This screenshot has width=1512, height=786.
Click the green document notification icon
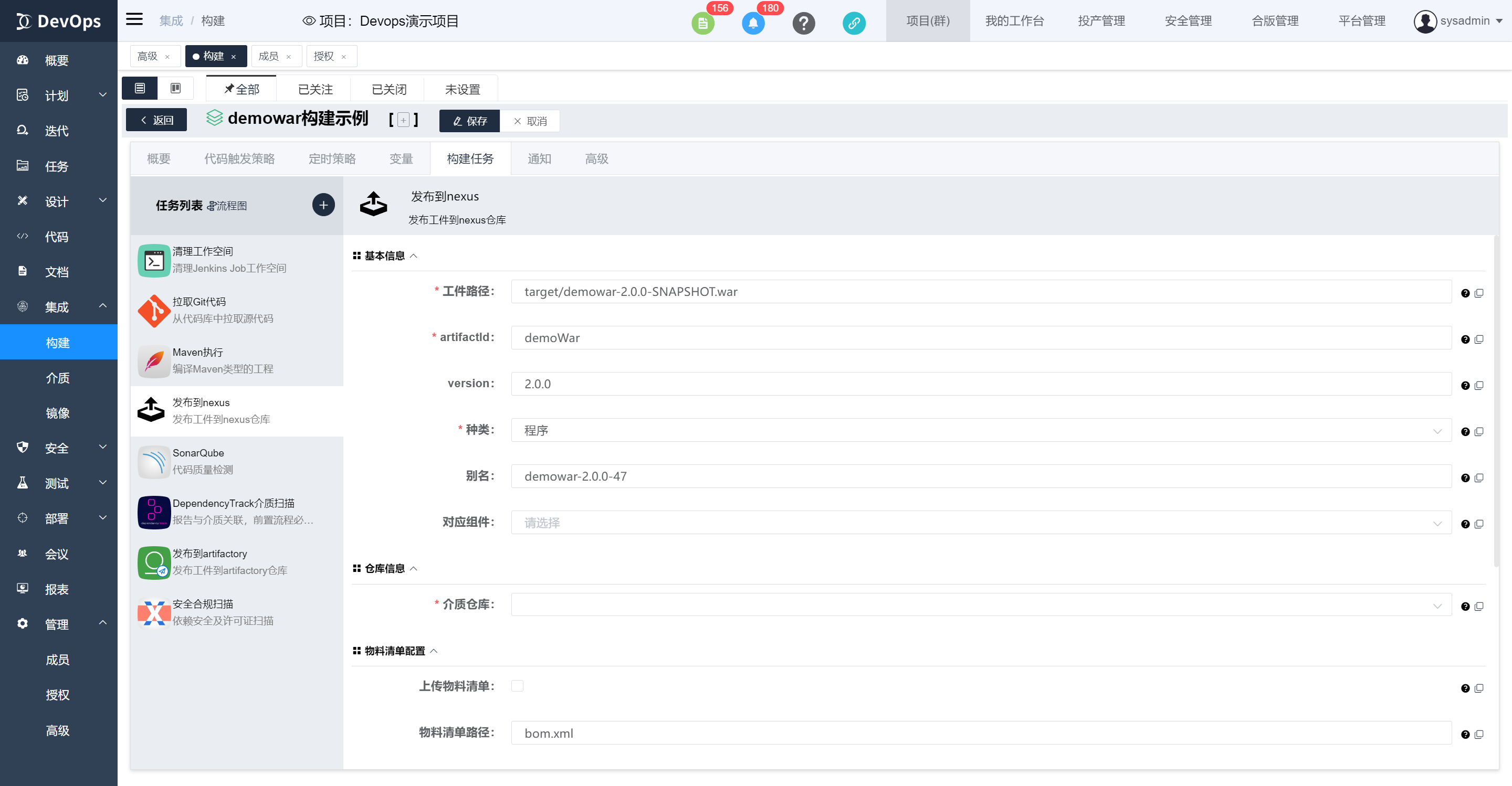click(702, 24)
